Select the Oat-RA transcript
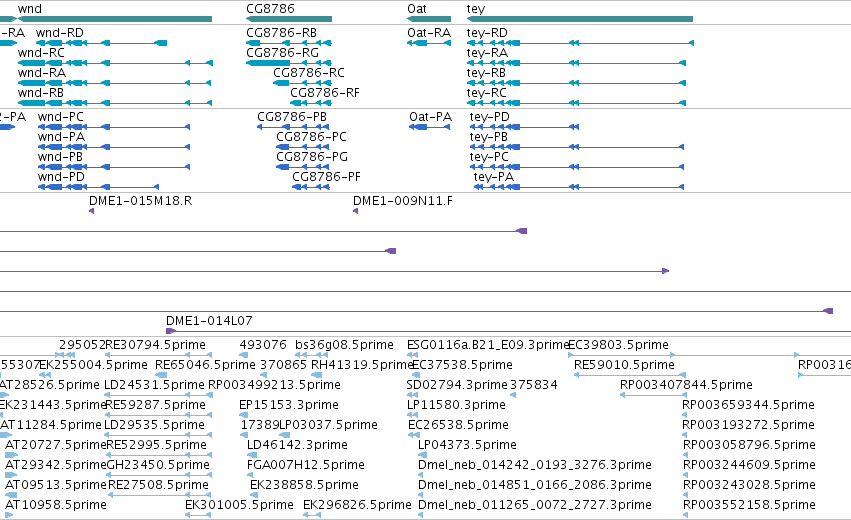Viewport: 851px width, 520px height. 429,33
